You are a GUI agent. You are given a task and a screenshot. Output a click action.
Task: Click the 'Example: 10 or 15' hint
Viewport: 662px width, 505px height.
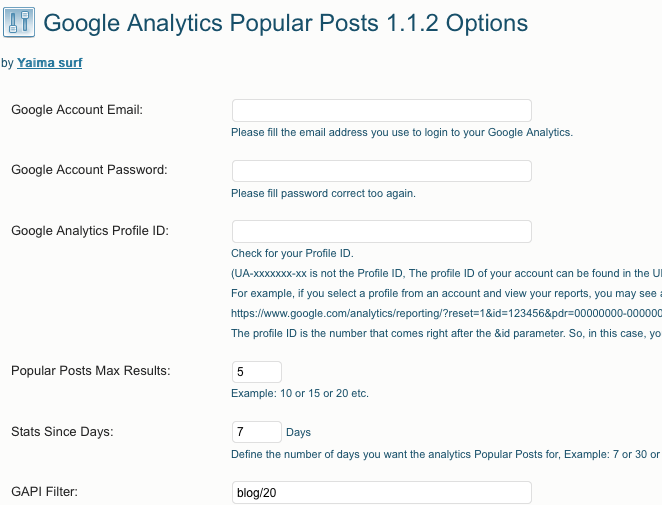(x=300, y=394)
